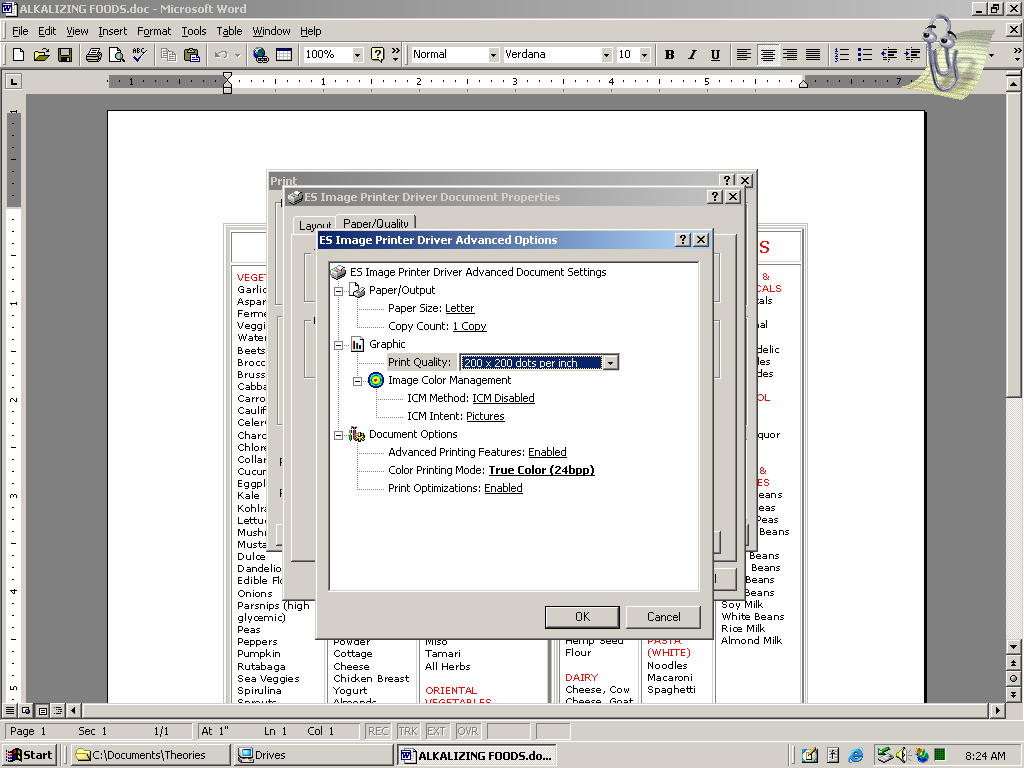Click the Word Help question bubble icon
This screenshot has height=768, width=1024.
[x=377, y=55]
